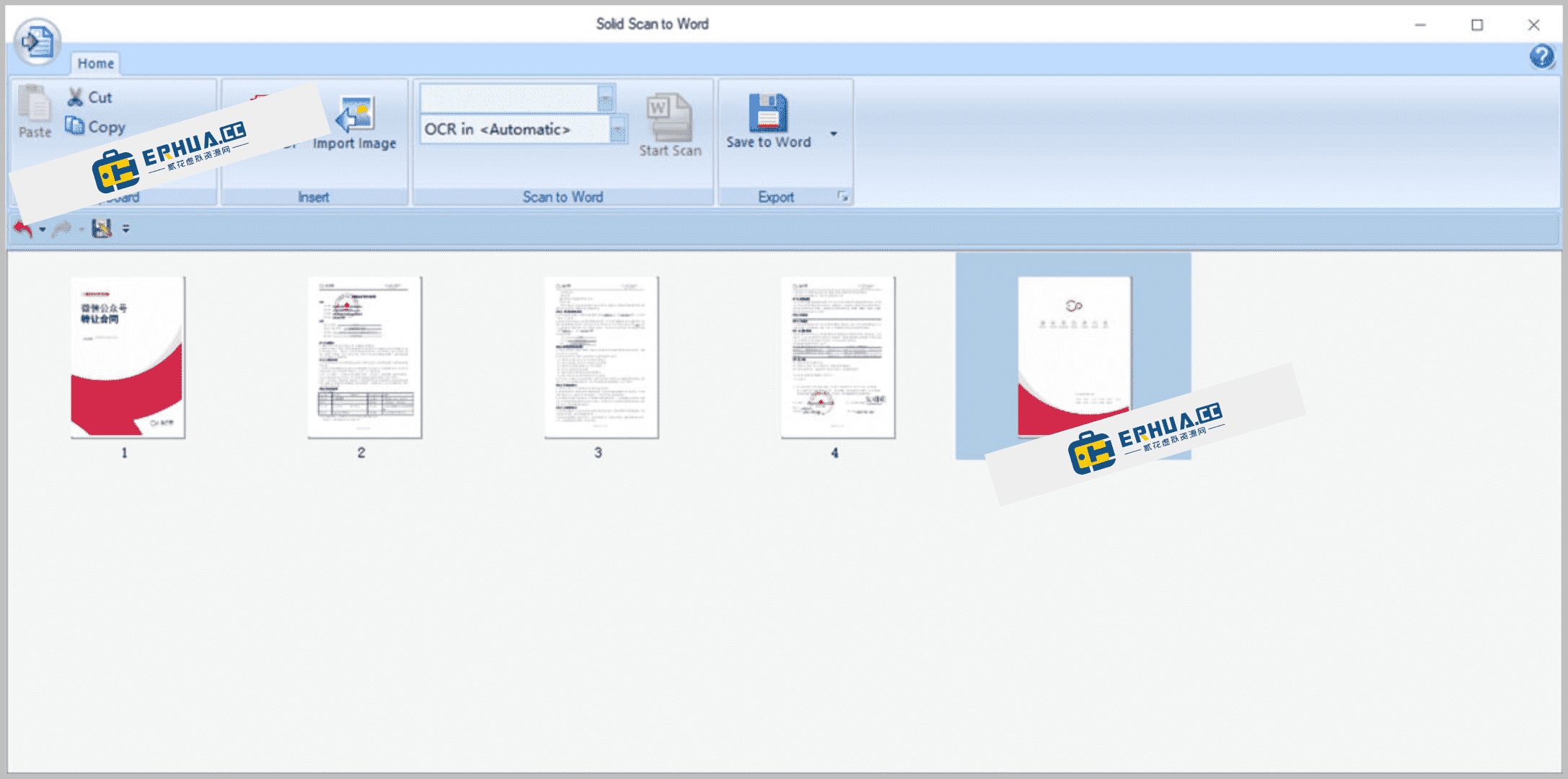Image resolution: width=1568 pixels, height=779 pixels.
Task: Open the Customize Quick Access Toolbar dropdown
Action: pyautogui.click(x=125, y=229)
